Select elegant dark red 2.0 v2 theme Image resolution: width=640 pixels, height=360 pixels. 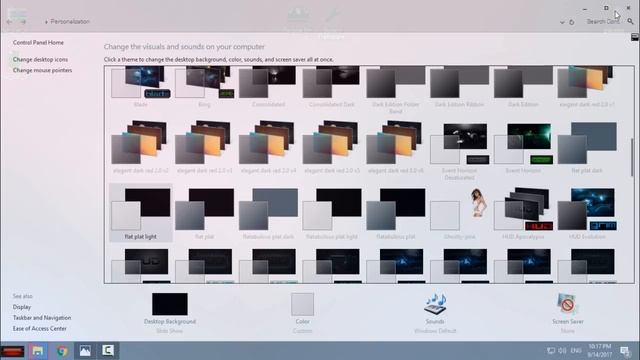pyautogui.click(x=141, y=147)
